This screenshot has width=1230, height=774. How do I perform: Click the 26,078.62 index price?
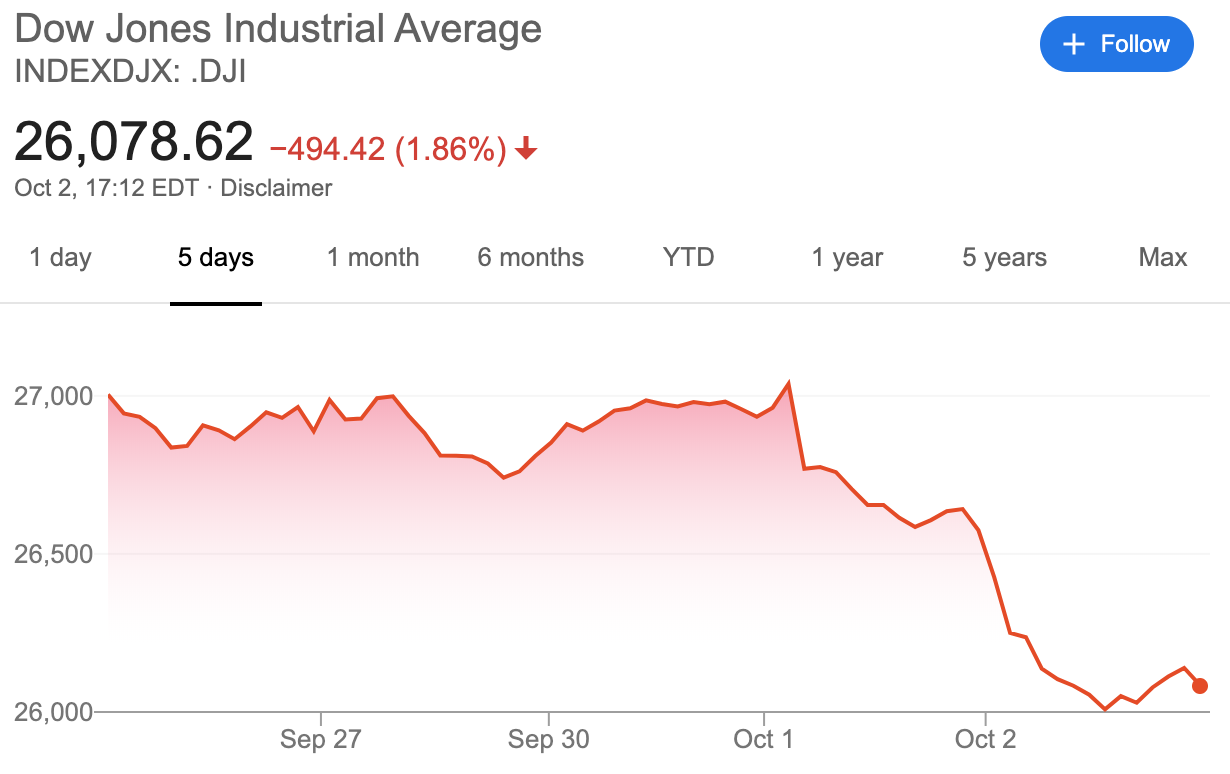pyautogui.click(x=134, y=142)
